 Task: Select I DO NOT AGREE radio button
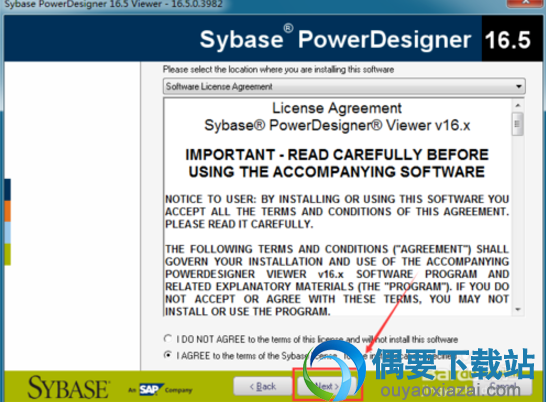coord(168,339)
